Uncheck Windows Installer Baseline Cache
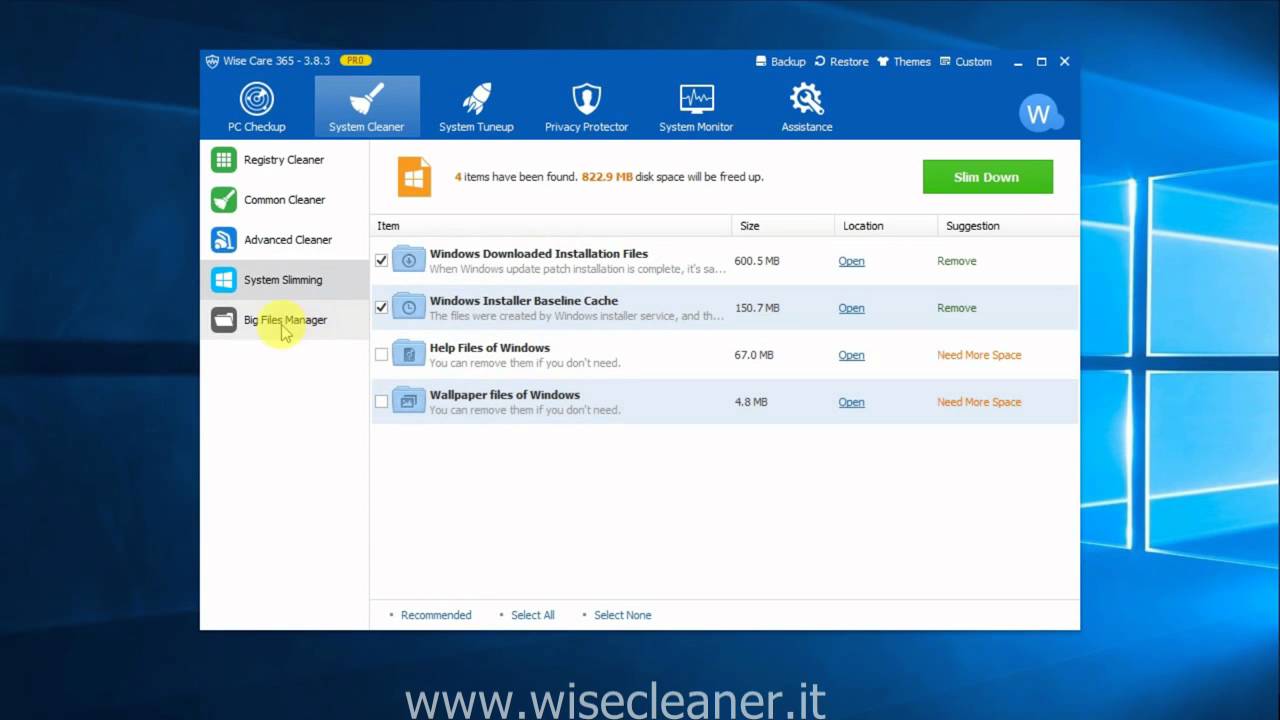1280x720 pixels. point(381,307)
